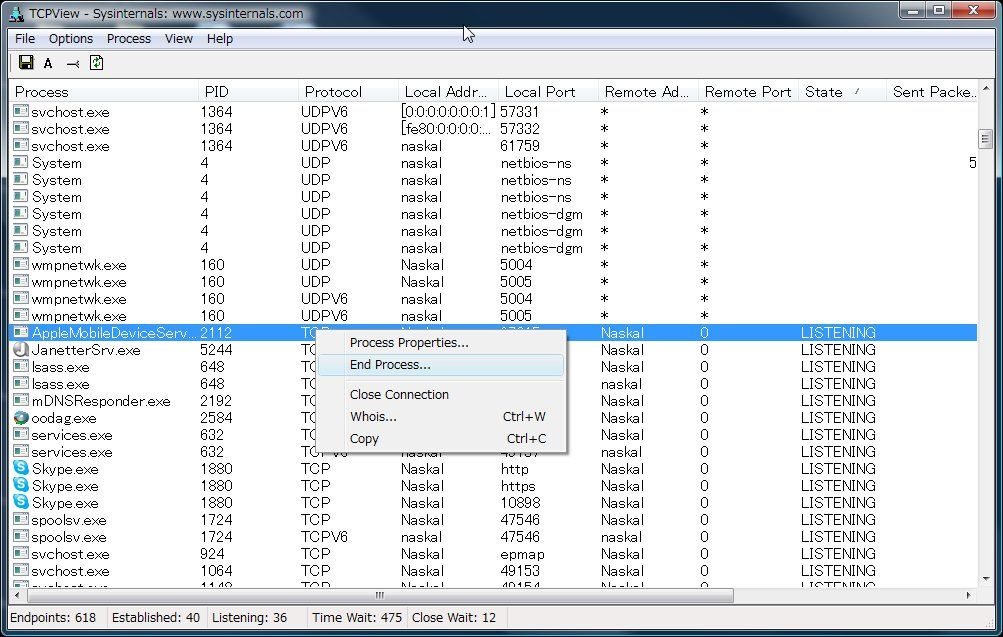Screen dimensions: 1003x637
Task: Click the Time Wait: 475 status entry
Action: tap(357, 617)
